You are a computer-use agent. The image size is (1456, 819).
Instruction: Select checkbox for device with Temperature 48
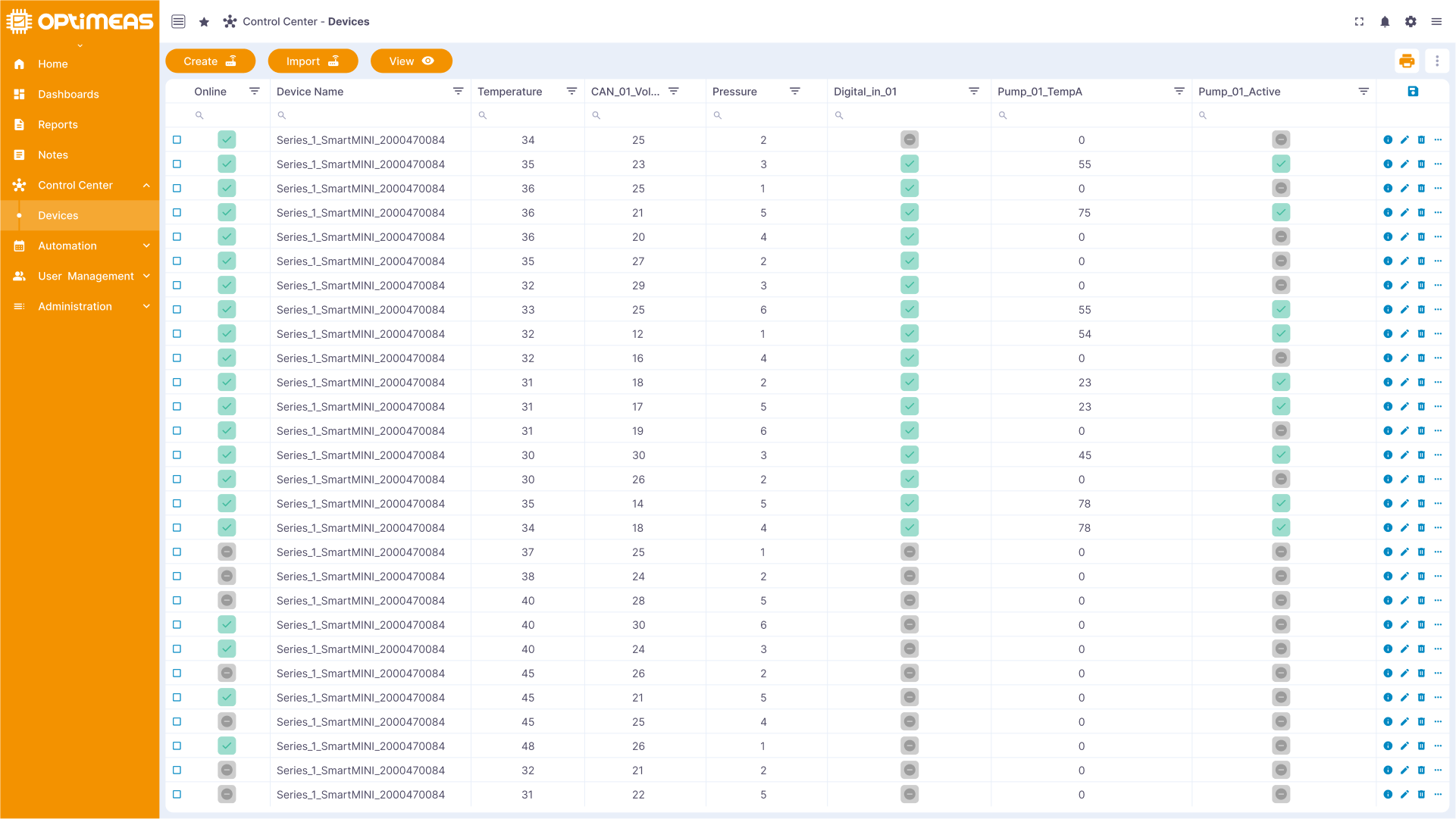177,746
